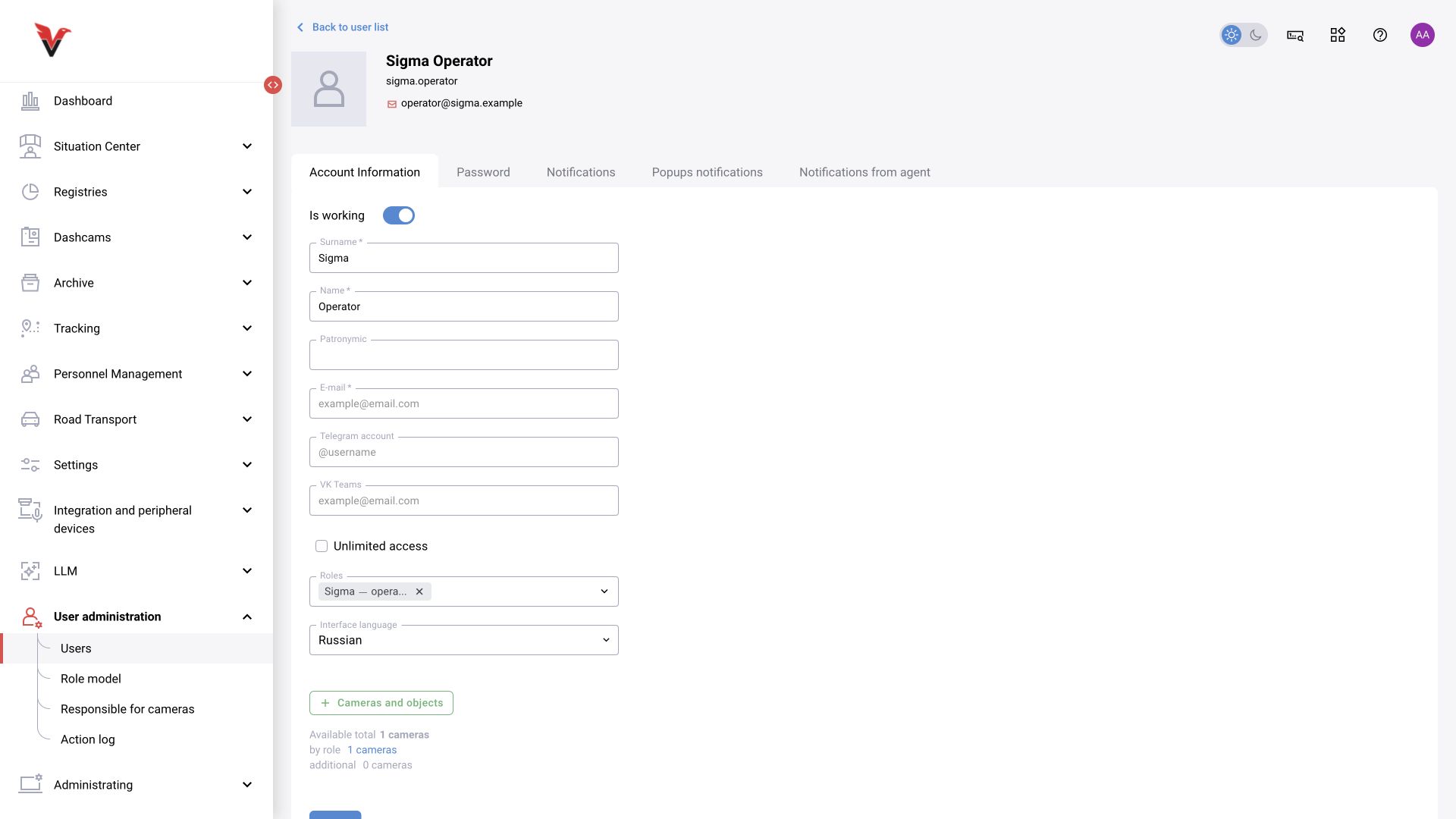Screen dimensions: 1456x819
Task: Go back to user list
Action: tap(342, 27)
